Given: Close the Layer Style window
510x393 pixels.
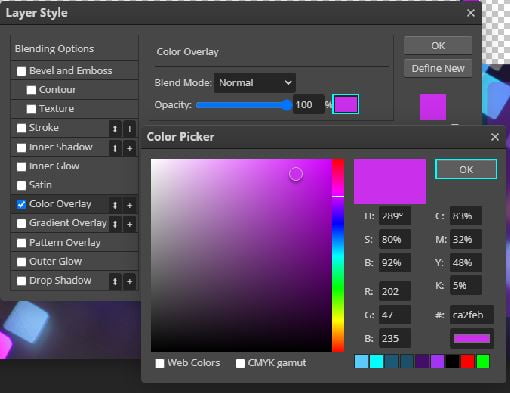Looking at the screenshot, I should [x=471, y=13].
